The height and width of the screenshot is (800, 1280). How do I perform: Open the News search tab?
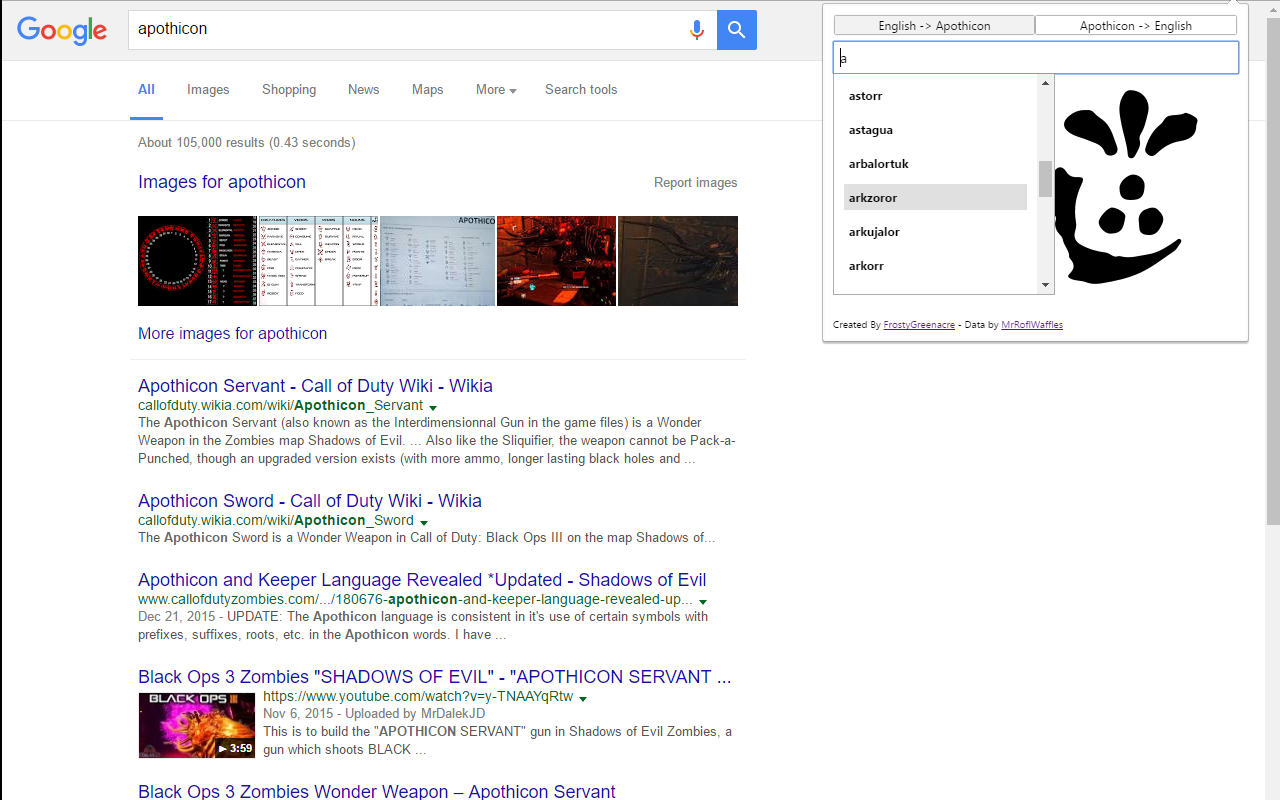[364, 90]
